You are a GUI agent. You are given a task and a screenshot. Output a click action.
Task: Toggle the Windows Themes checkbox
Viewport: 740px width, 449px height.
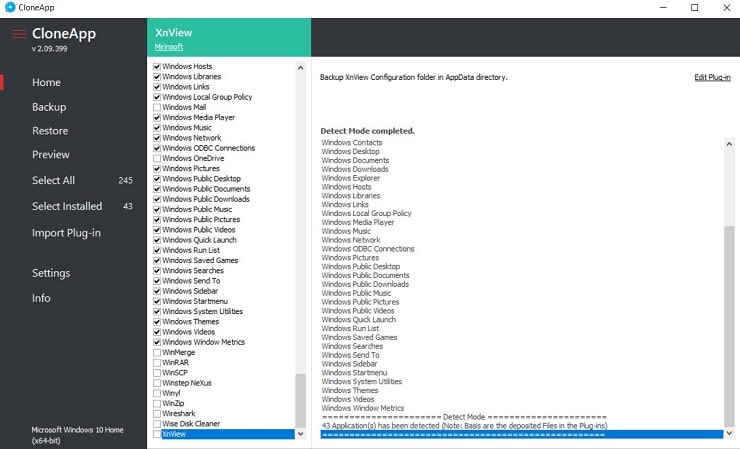pos(157,322)
